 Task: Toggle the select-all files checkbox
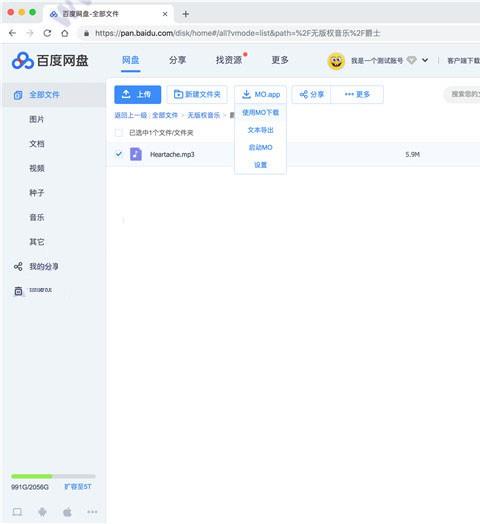coord(119,133)
